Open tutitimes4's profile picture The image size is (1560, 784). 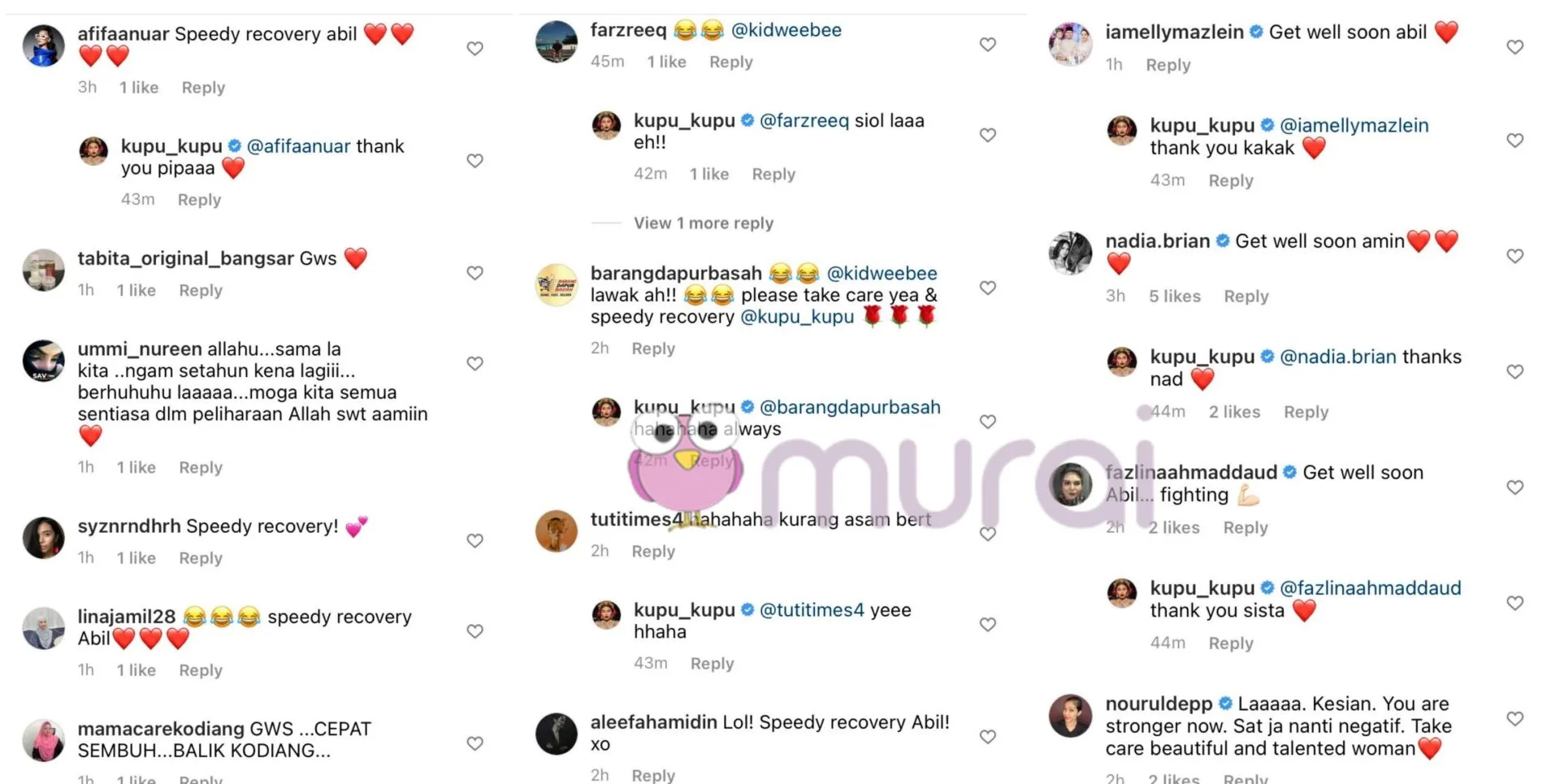pyautogui.click(x=557, y=531)
